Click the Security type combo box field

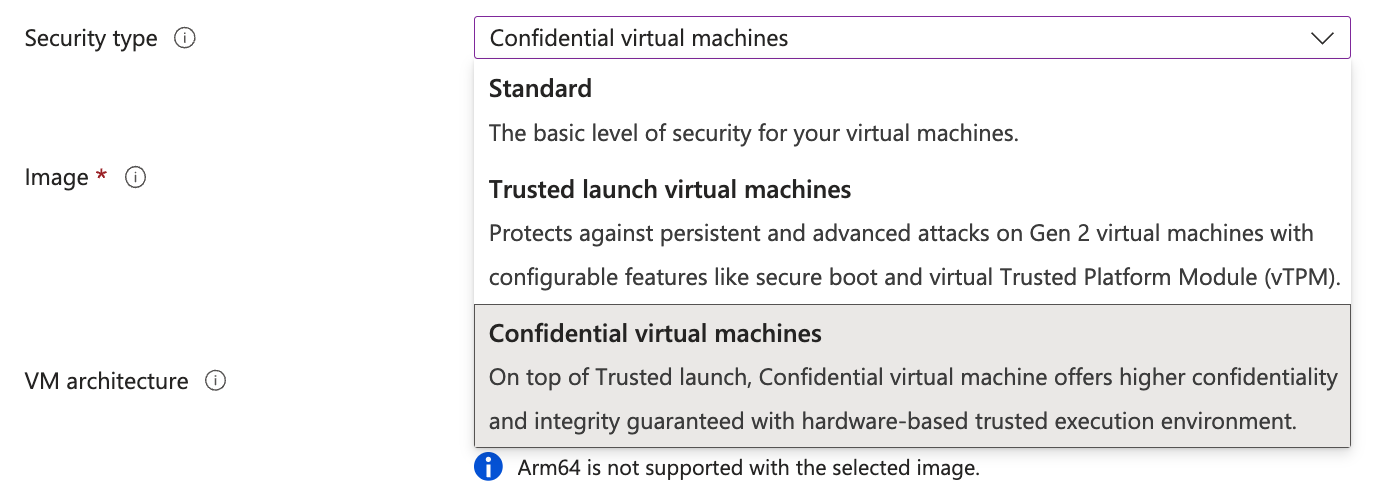coord(912,38)
